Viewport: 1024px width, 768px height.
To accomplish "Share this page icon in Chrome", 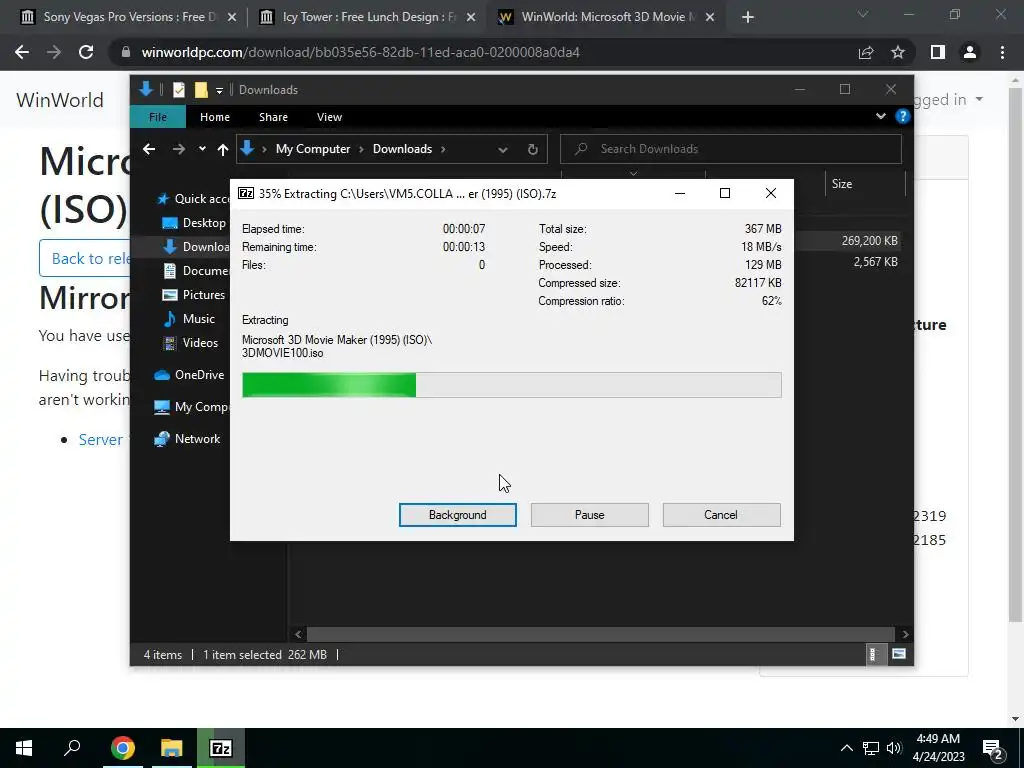I will click(x=866, y=52).
